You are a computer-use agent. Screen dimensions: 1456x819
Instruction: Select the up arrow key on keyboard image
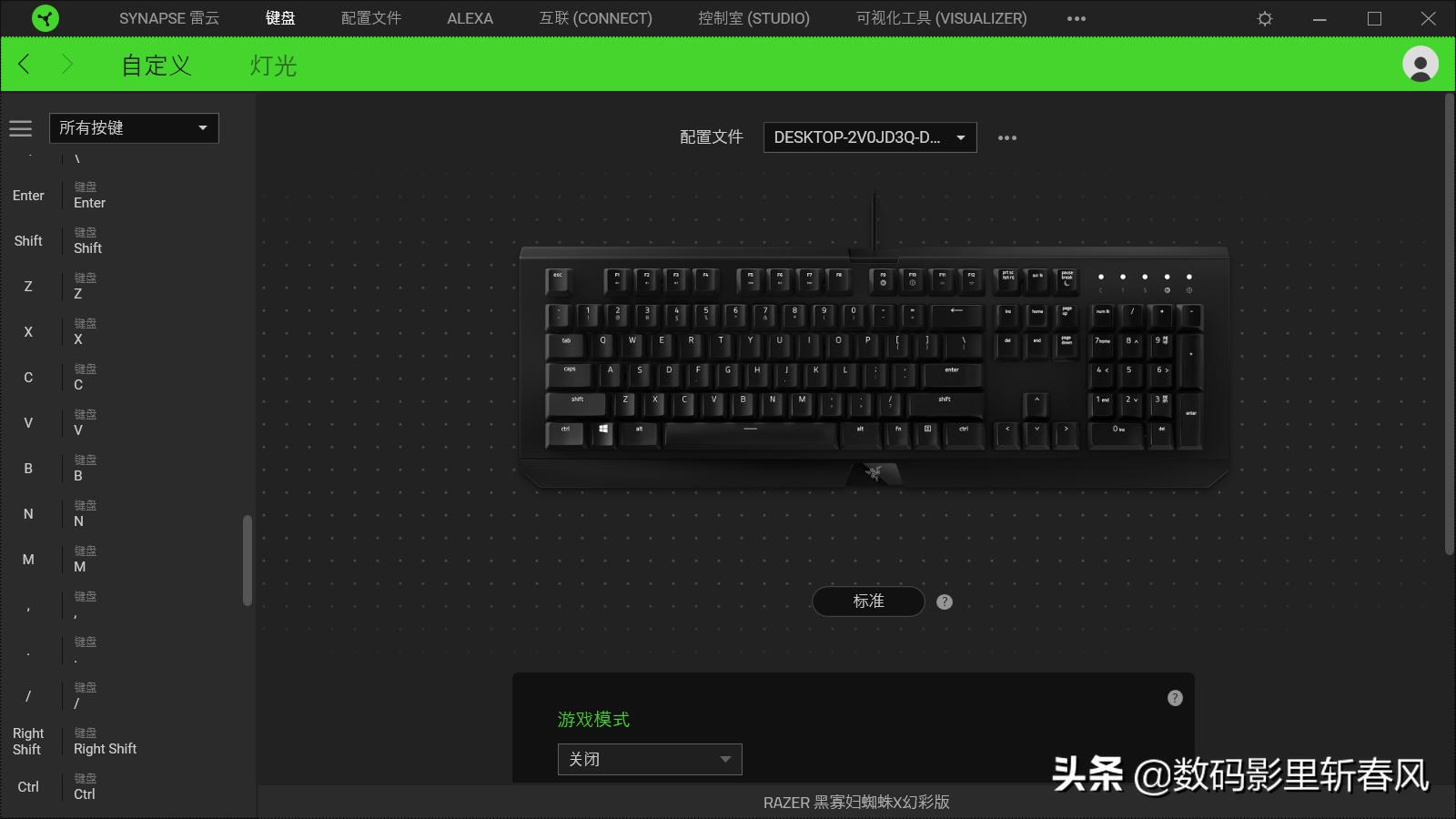1036,404
